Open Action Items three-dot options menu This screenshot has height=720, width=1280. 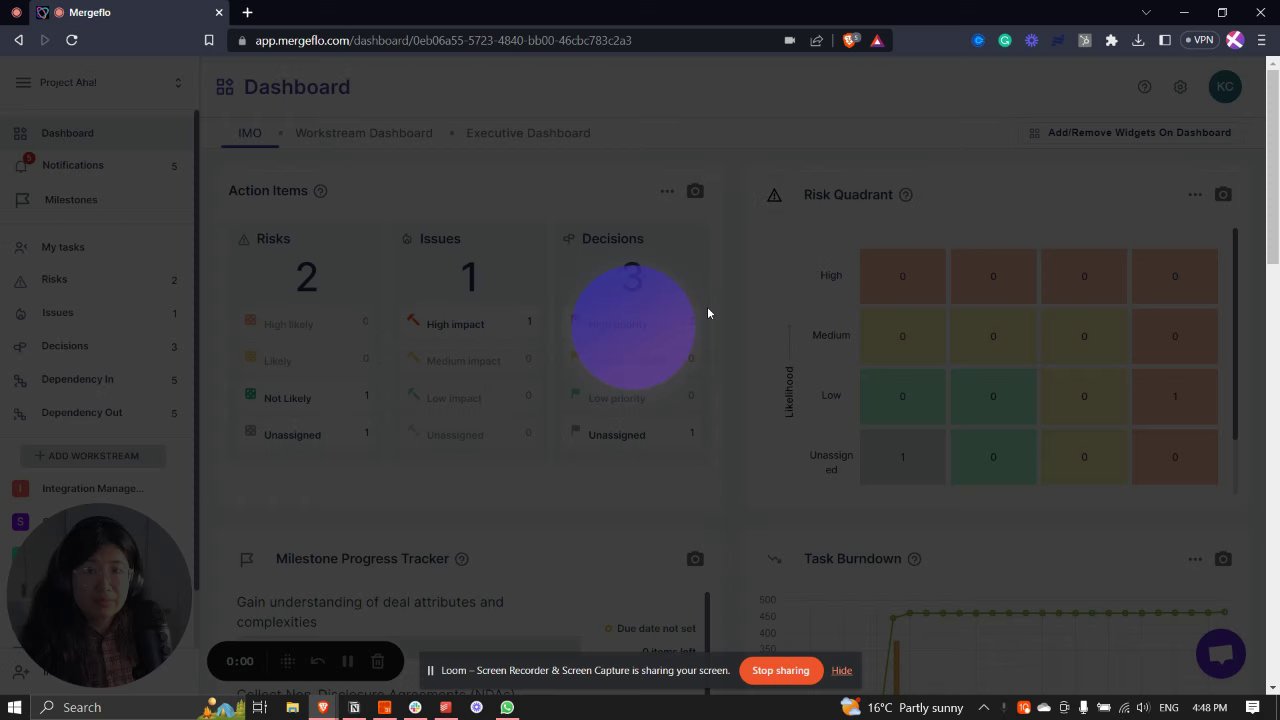coord(667,191)
